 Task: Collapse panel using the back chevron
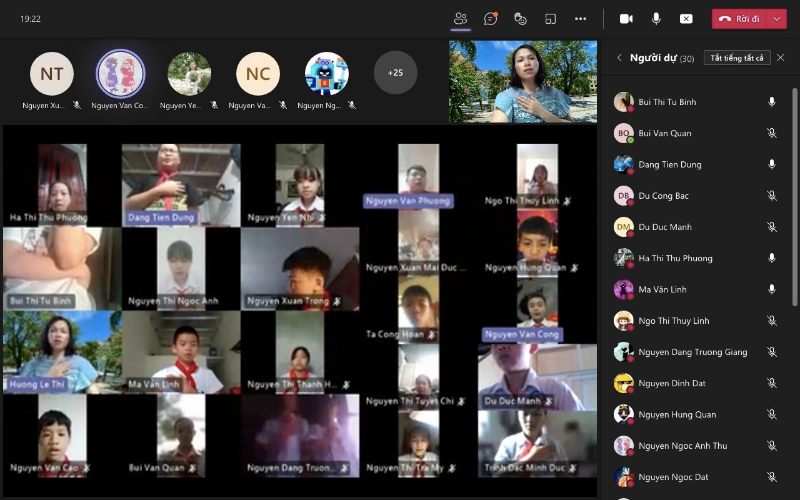point(619,58)
